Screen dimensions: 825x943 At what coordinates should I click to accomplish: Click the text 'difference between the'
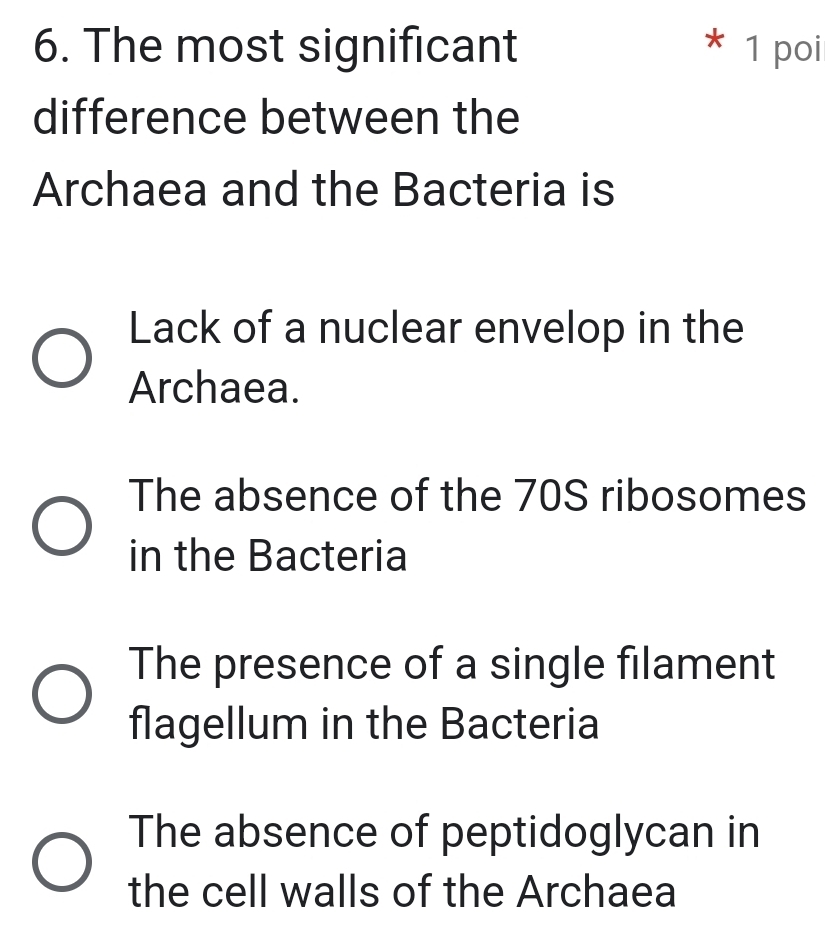pos(276,117)
